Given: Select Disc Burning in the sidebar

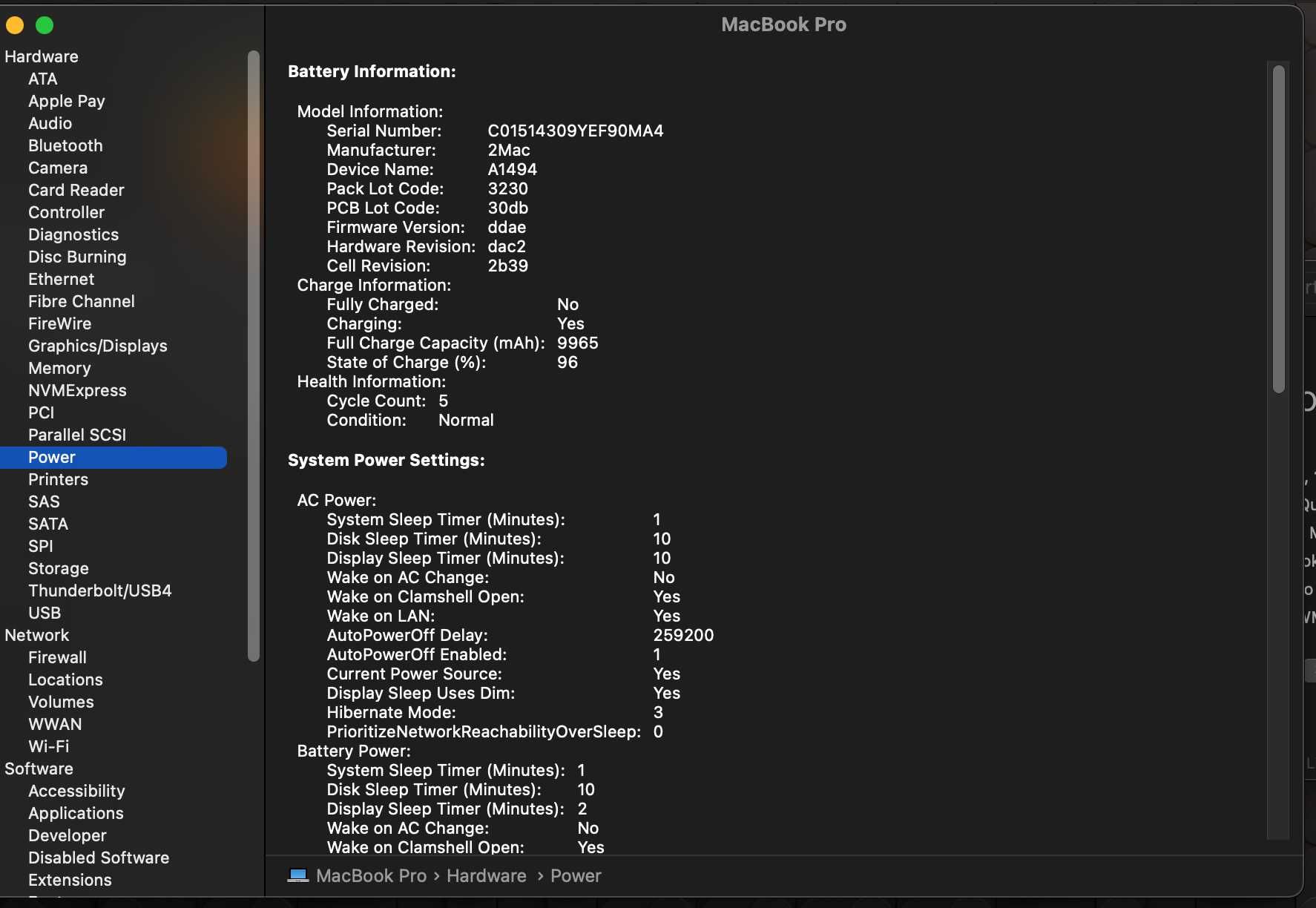Looking at the screenshot, I should coord(77,257).
